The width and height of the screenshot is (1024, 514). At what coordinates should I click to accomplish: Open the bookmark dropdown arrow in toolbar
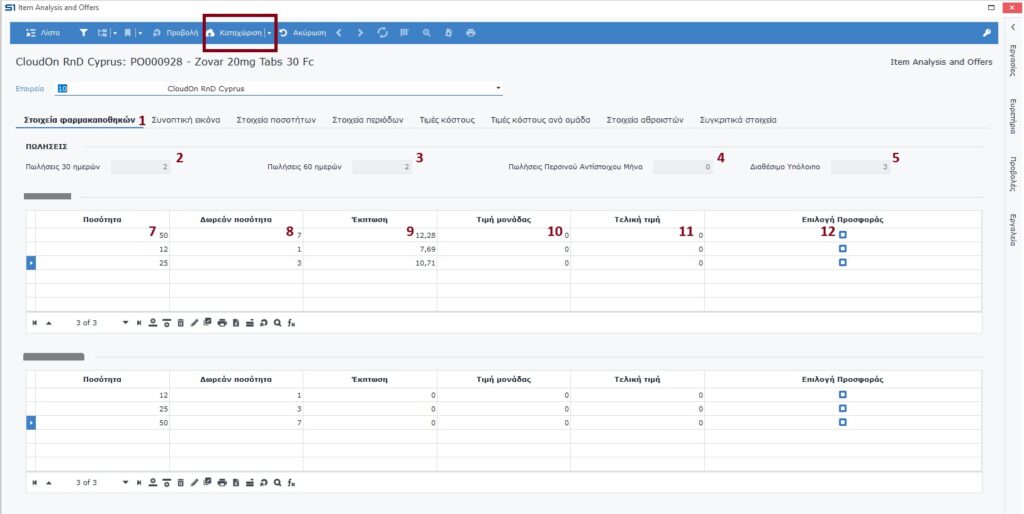click(140, 33)
